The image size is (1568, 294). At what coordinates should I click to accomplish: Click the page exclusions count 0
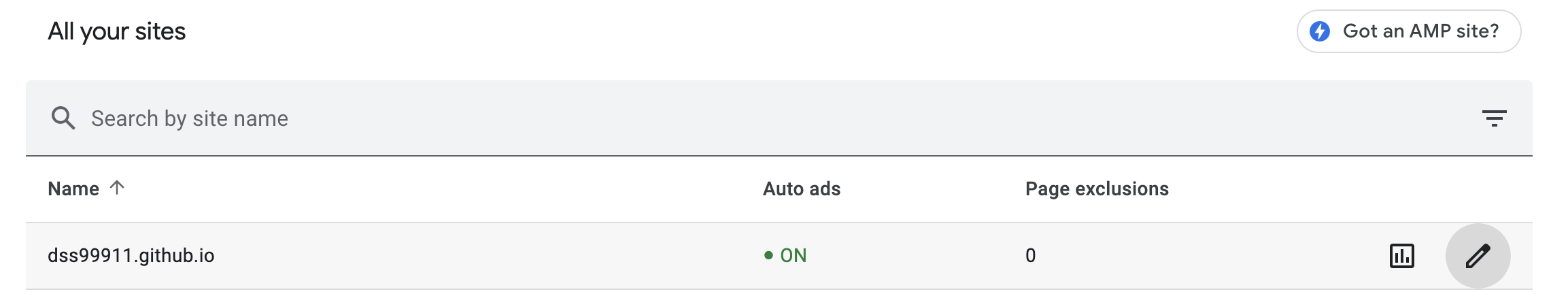click(1030, 256)
